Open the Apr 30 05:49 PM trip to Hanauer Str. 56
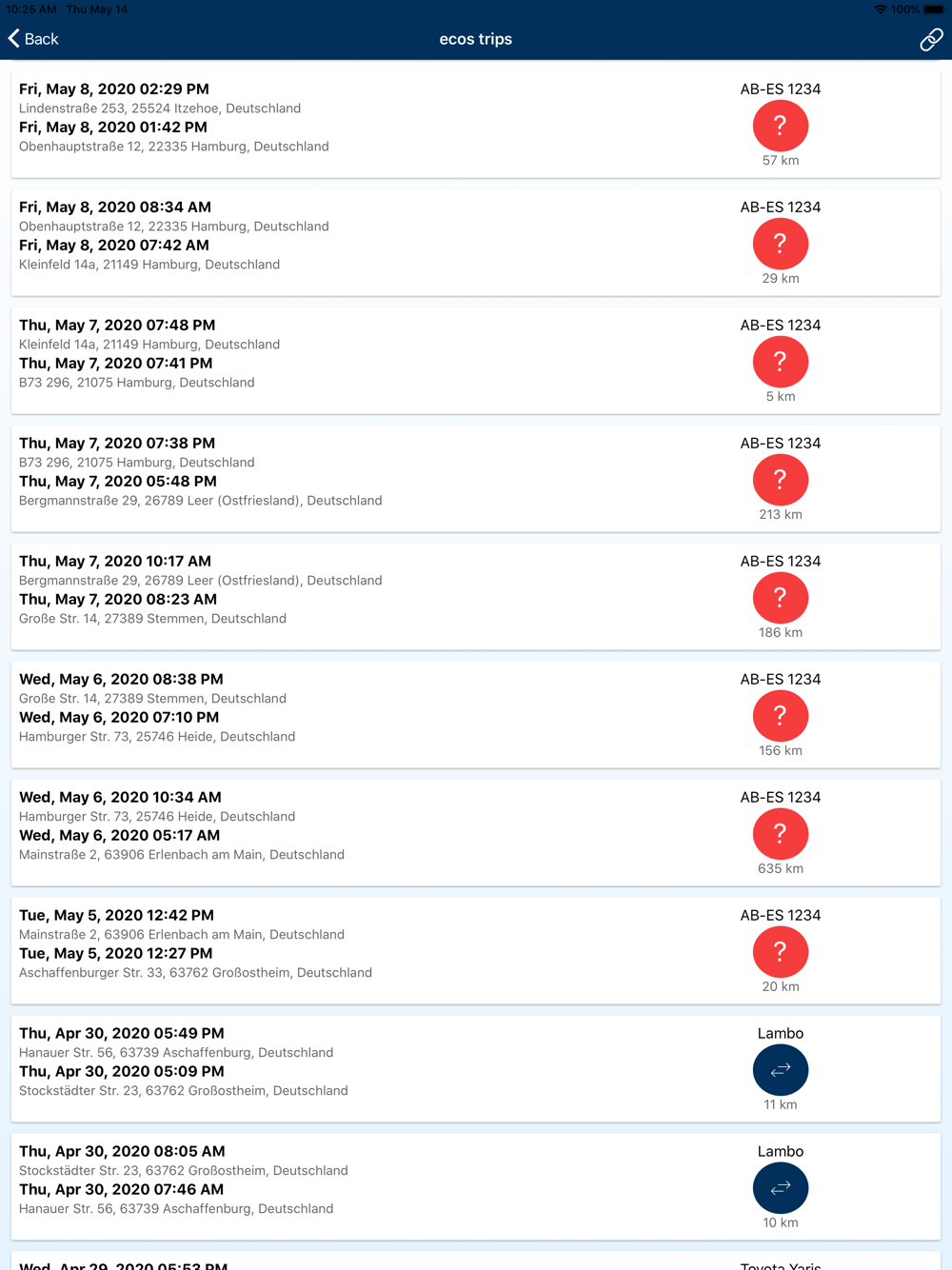 tap(476, 1068)
